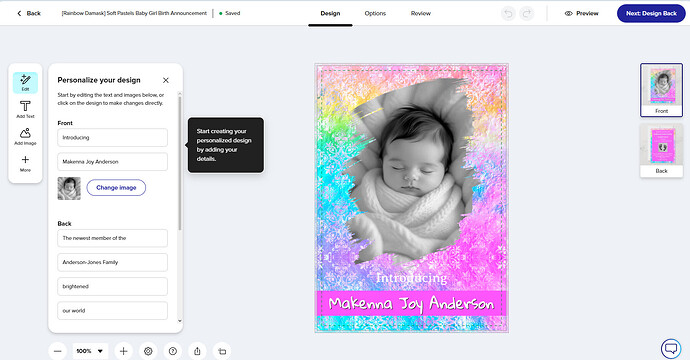The height and width of the screenshot is (360, 690).
Task: Select the Front page thumbnail
Action: [661, 90]
